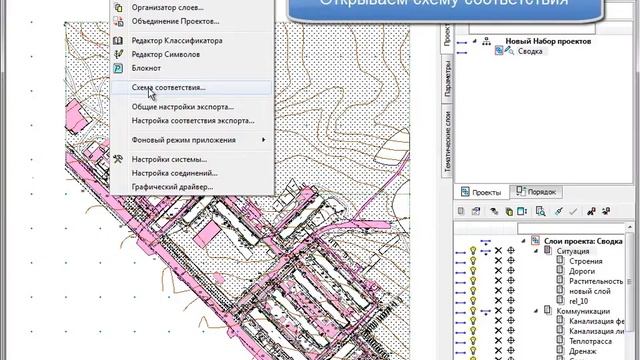Click the crosshair icon in Ситуация row
Image resolution: width=640 pixels, height=360 pixels.
coord(511,251)
